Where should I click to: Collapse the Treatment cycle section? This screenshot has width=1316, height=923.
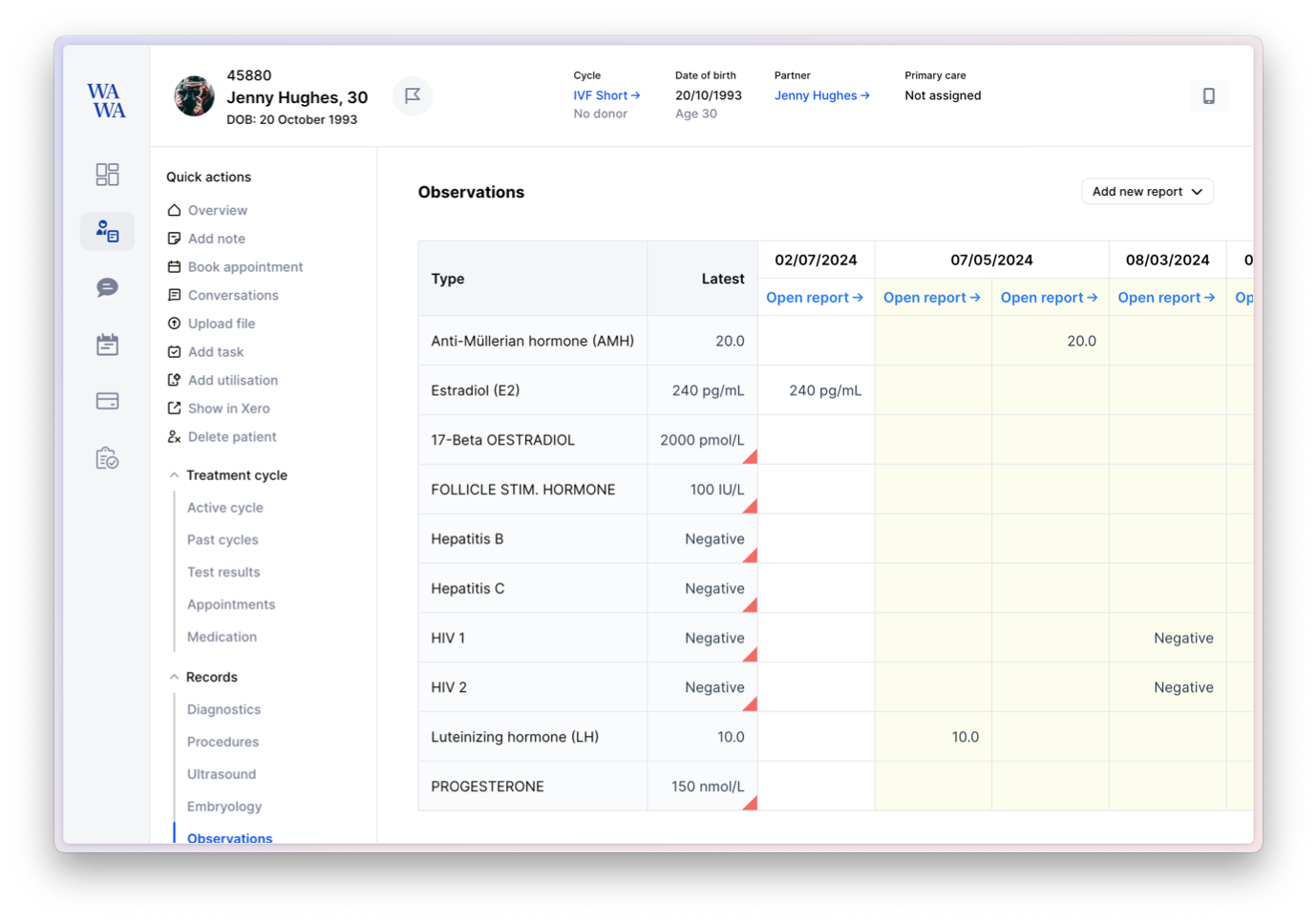(x=174, y=475)
